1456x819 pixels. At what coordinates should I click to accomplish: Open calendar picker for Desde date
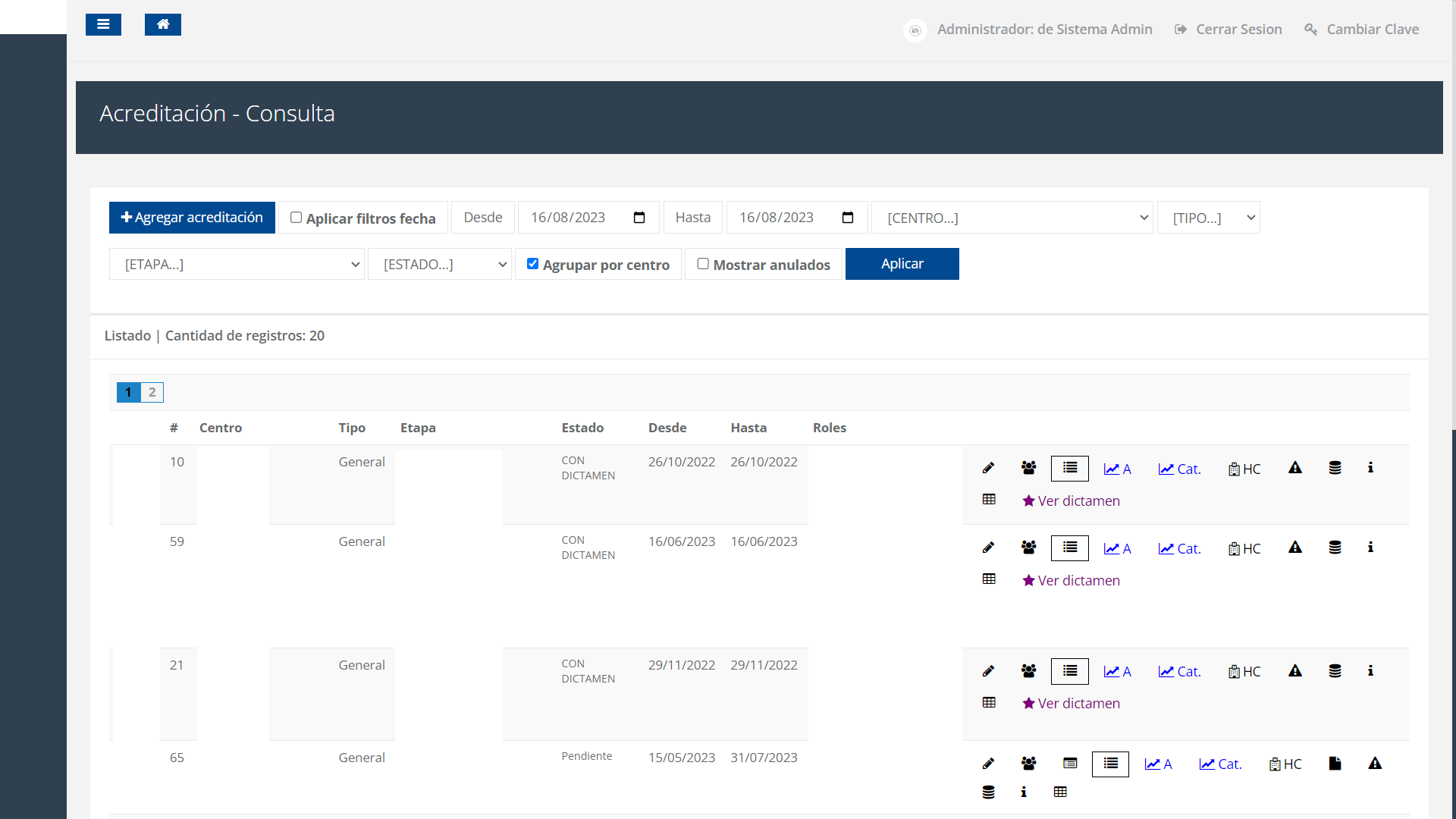(639, 218)
